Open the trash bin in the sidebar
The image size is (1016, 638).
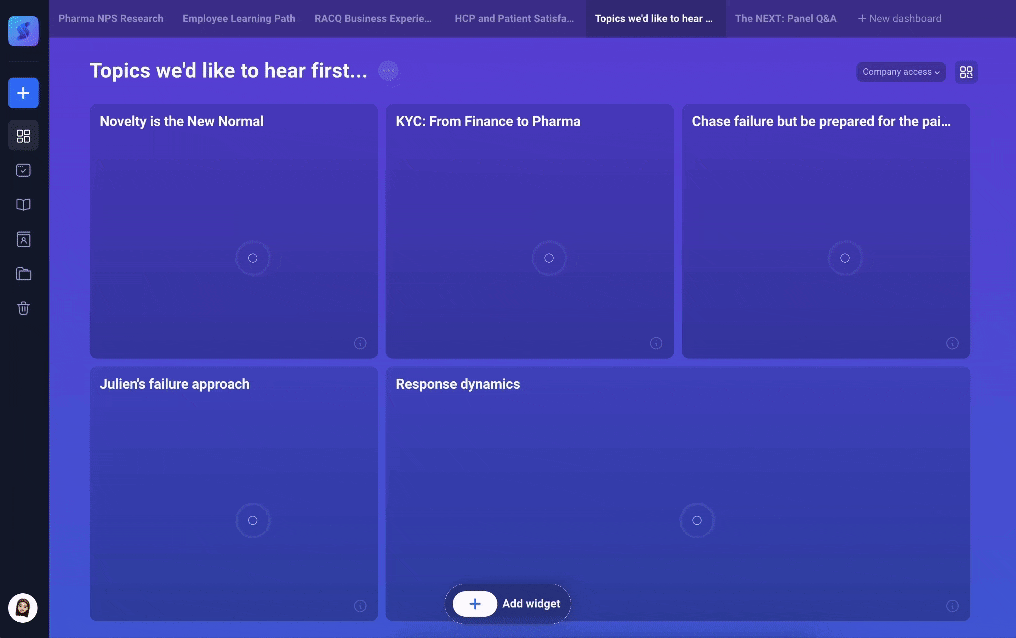pos(24,309)
